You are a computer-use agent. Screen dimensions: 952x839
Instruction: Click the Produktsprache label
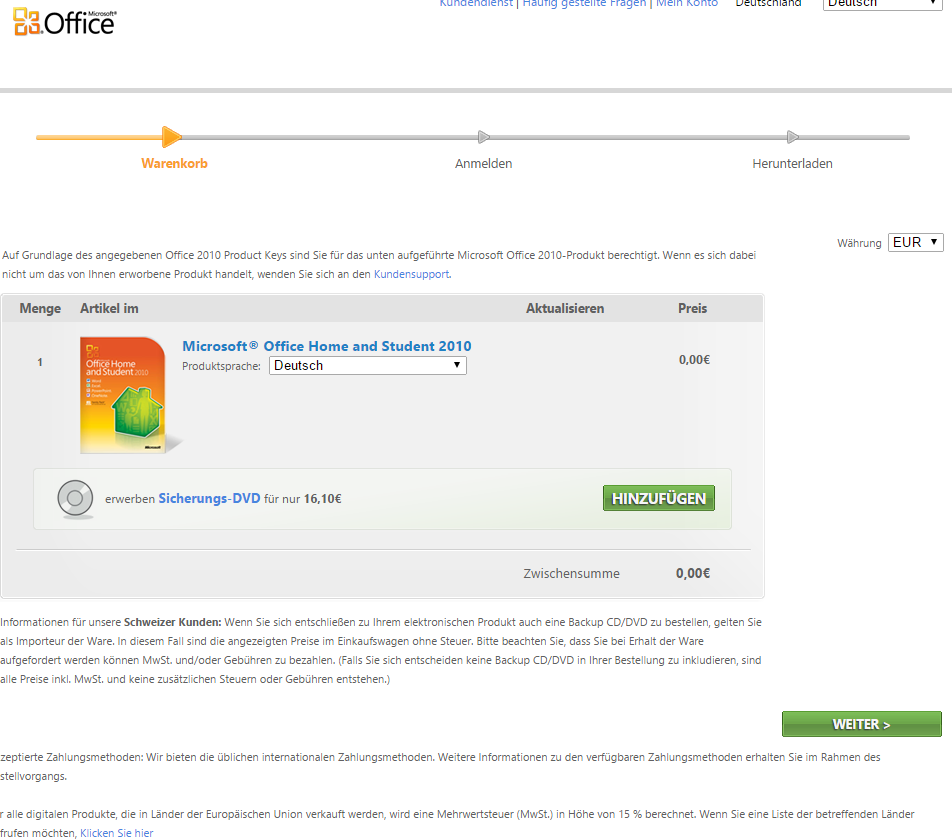click(x=221, y=366)
